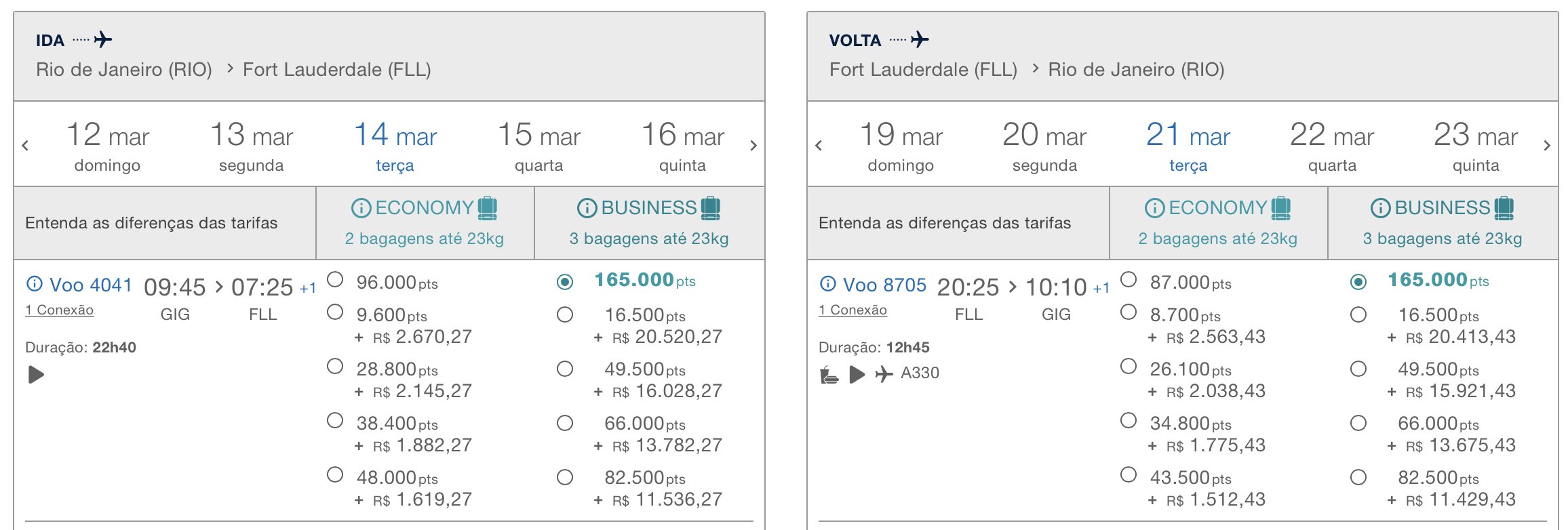Click the info icon beside ECONOMY on the outbound panel
The height and width of the screenshot is (530, 1568).
pyautogui.click(x=361, y=208)
